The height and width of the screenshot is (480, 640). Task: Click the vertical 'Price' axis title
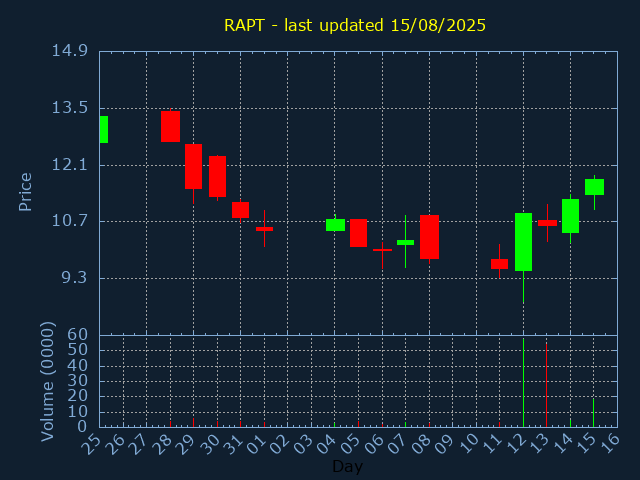click(x=25, y=192)
